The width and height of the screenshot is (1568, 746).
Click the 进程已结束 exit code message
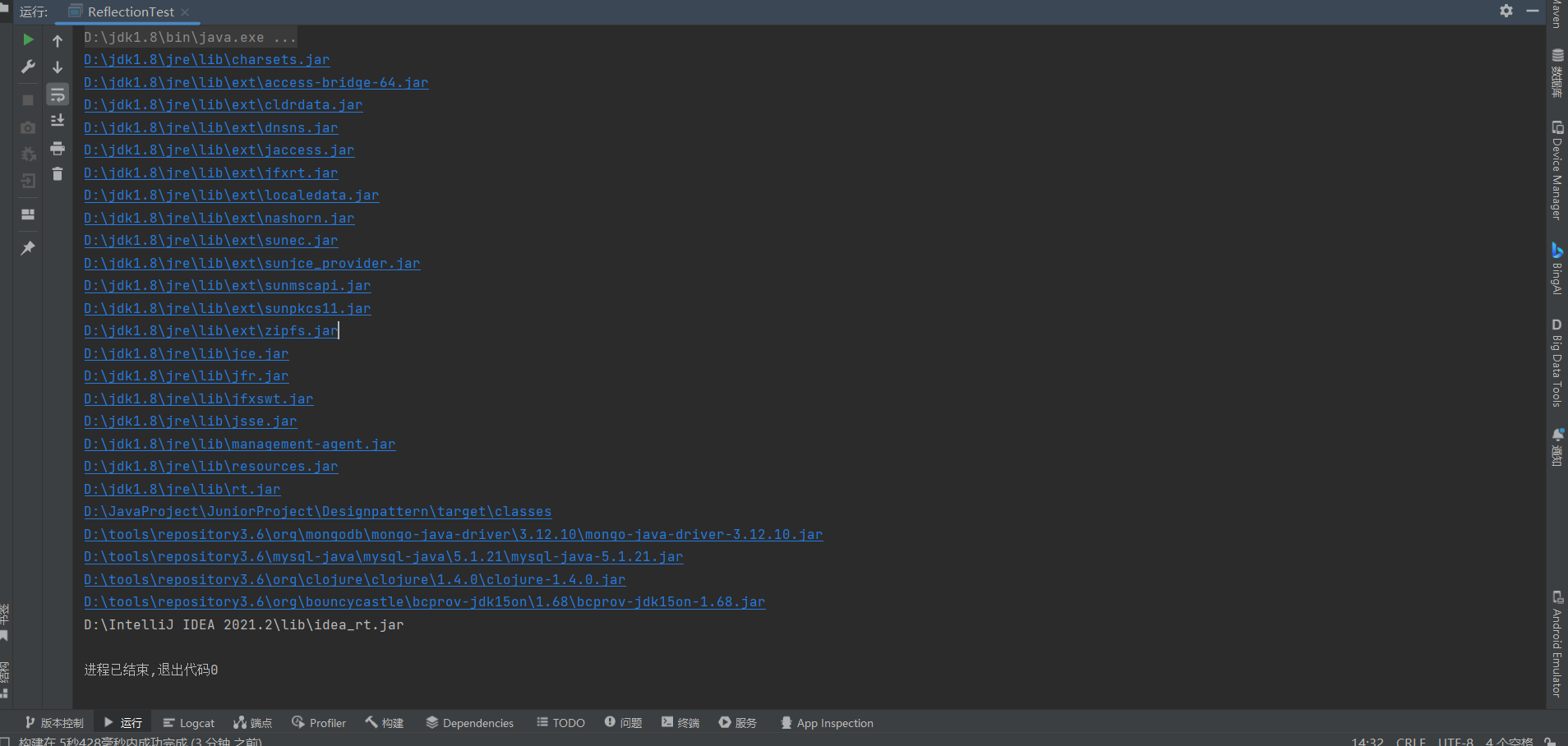point(151,670)
